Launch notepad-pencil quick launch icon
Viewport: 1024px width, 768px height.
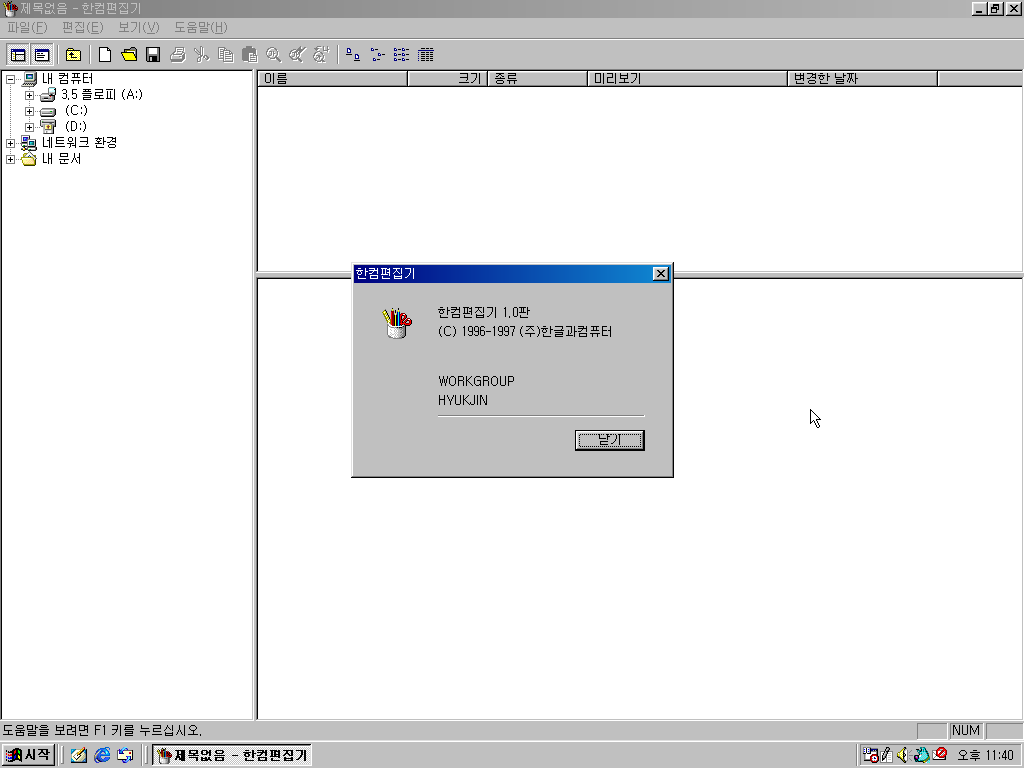79,755
